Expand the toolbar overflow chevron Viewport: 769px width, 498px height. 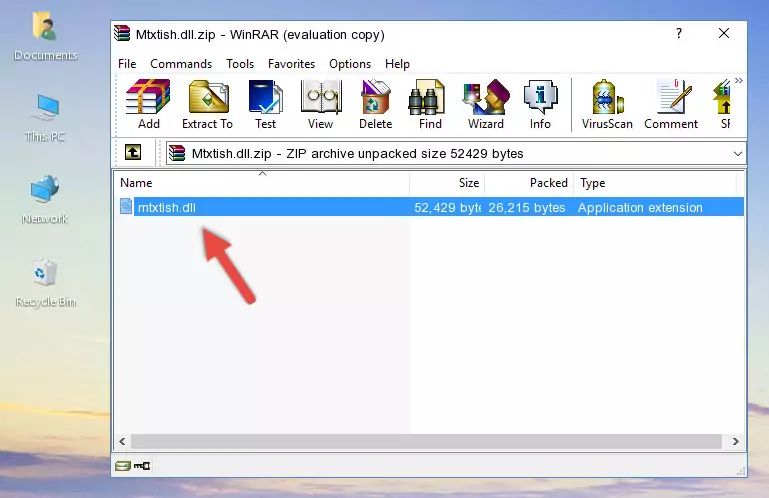pos(739,80)
